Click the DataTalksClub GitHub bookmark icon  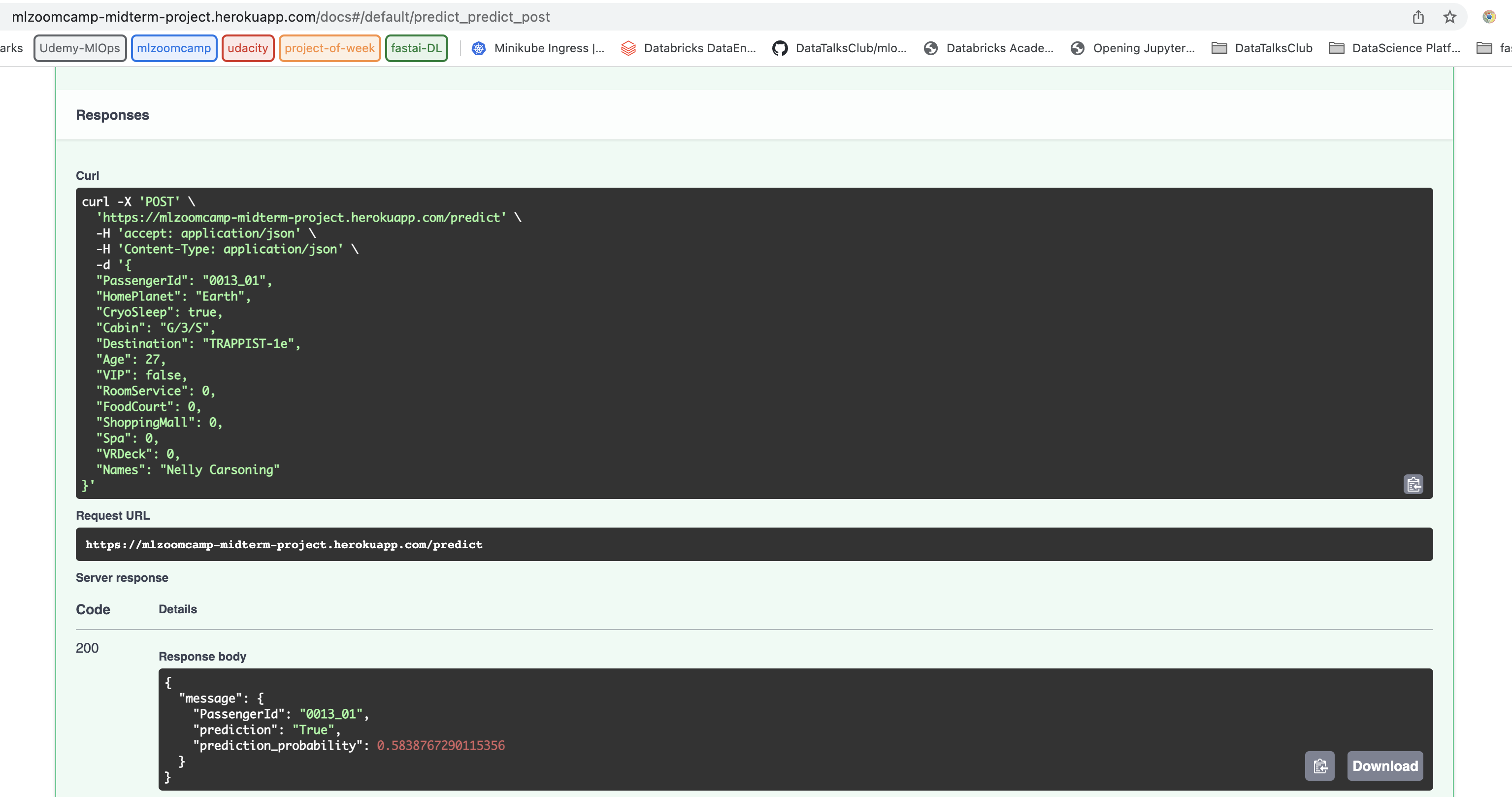779,47
